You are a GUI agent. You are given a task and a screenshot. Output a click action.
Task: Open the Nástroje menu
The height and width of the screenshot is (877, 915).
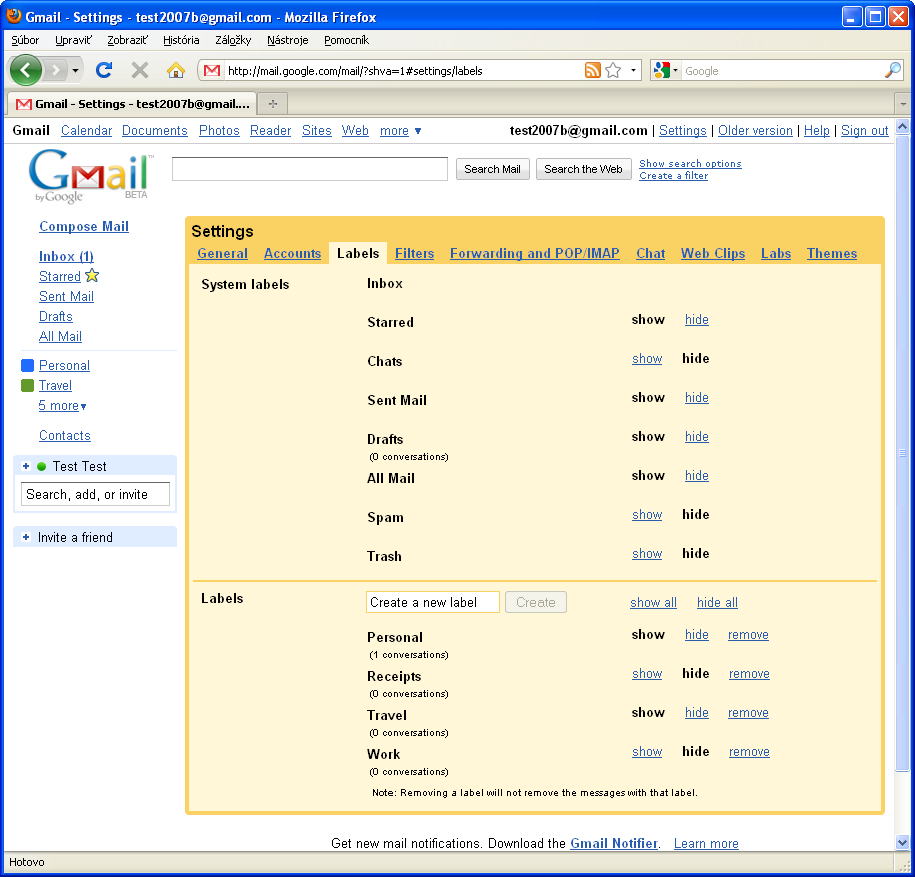[x=288, y=40]
